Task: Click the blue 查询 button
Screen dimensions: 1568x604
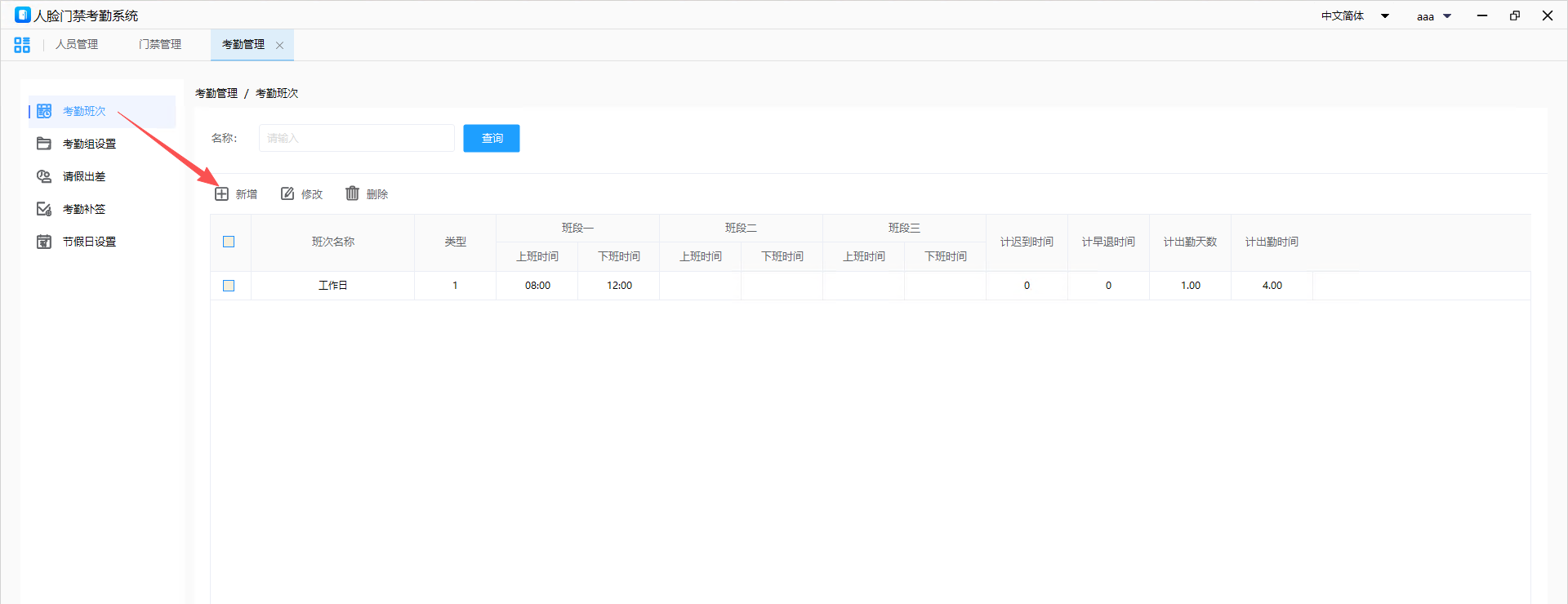Action: coord(492,138)
